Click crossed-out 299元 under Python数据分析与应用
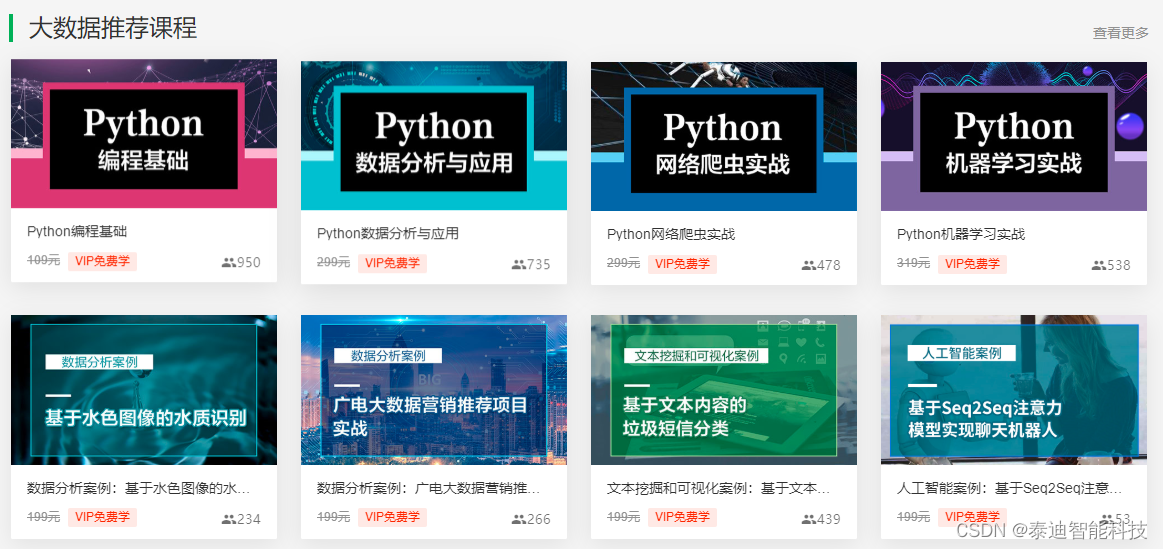Screen dimensions: 1163x549 click(x=334, y=263)
